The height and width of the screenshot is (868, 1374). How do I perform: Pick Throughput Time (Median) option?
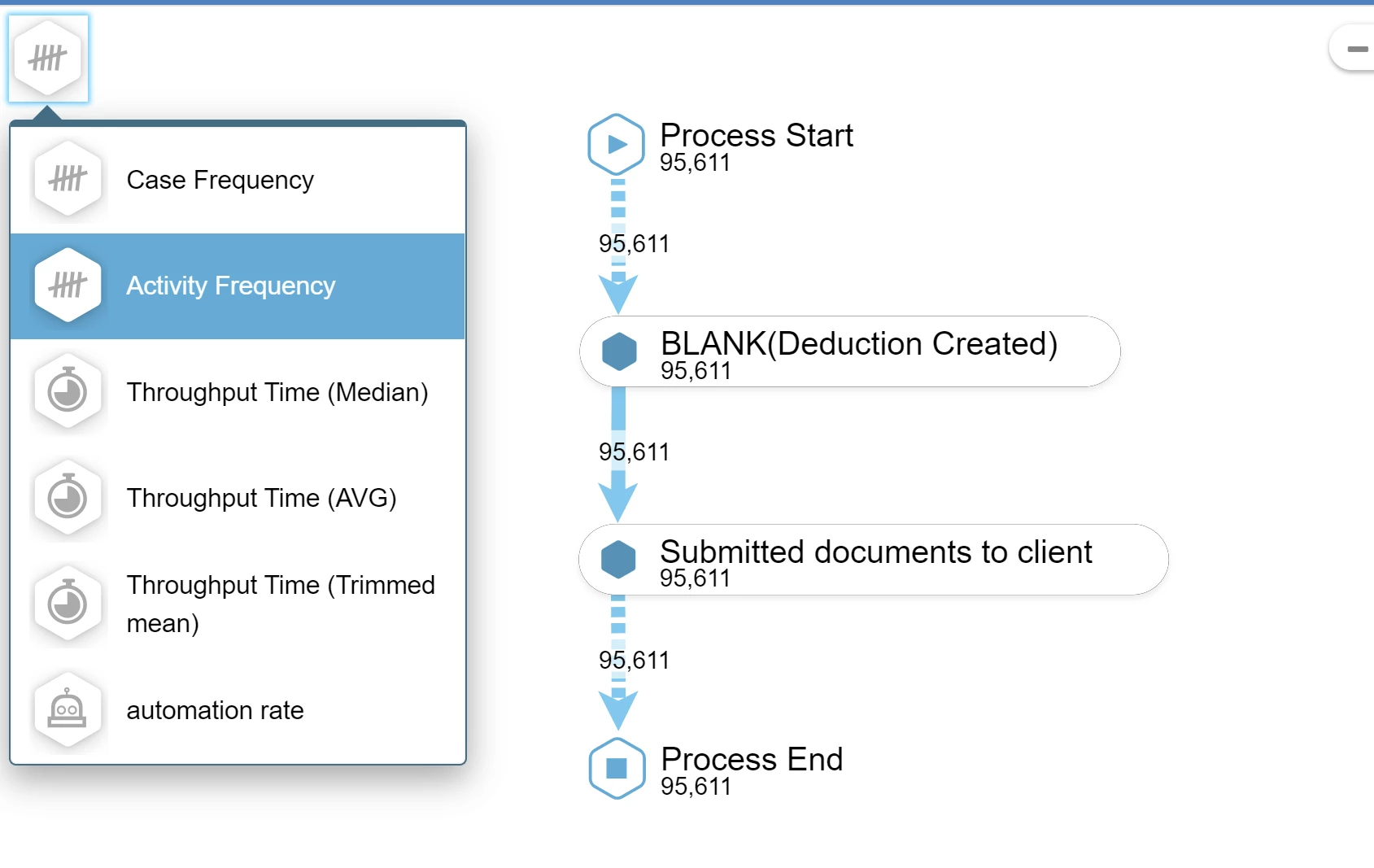click(277, 392)
